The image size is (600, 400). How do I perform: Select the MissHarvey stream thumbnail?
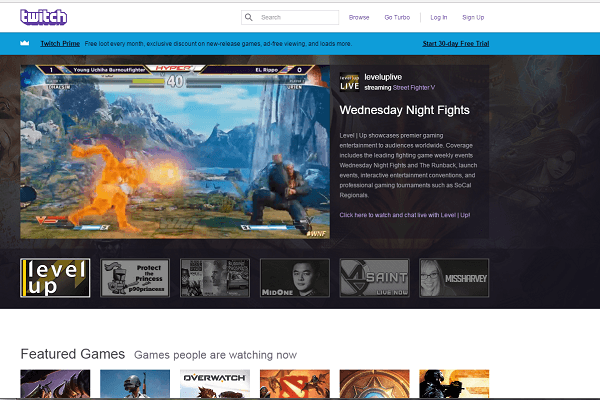pyautogui.click(x=454, y=278)
